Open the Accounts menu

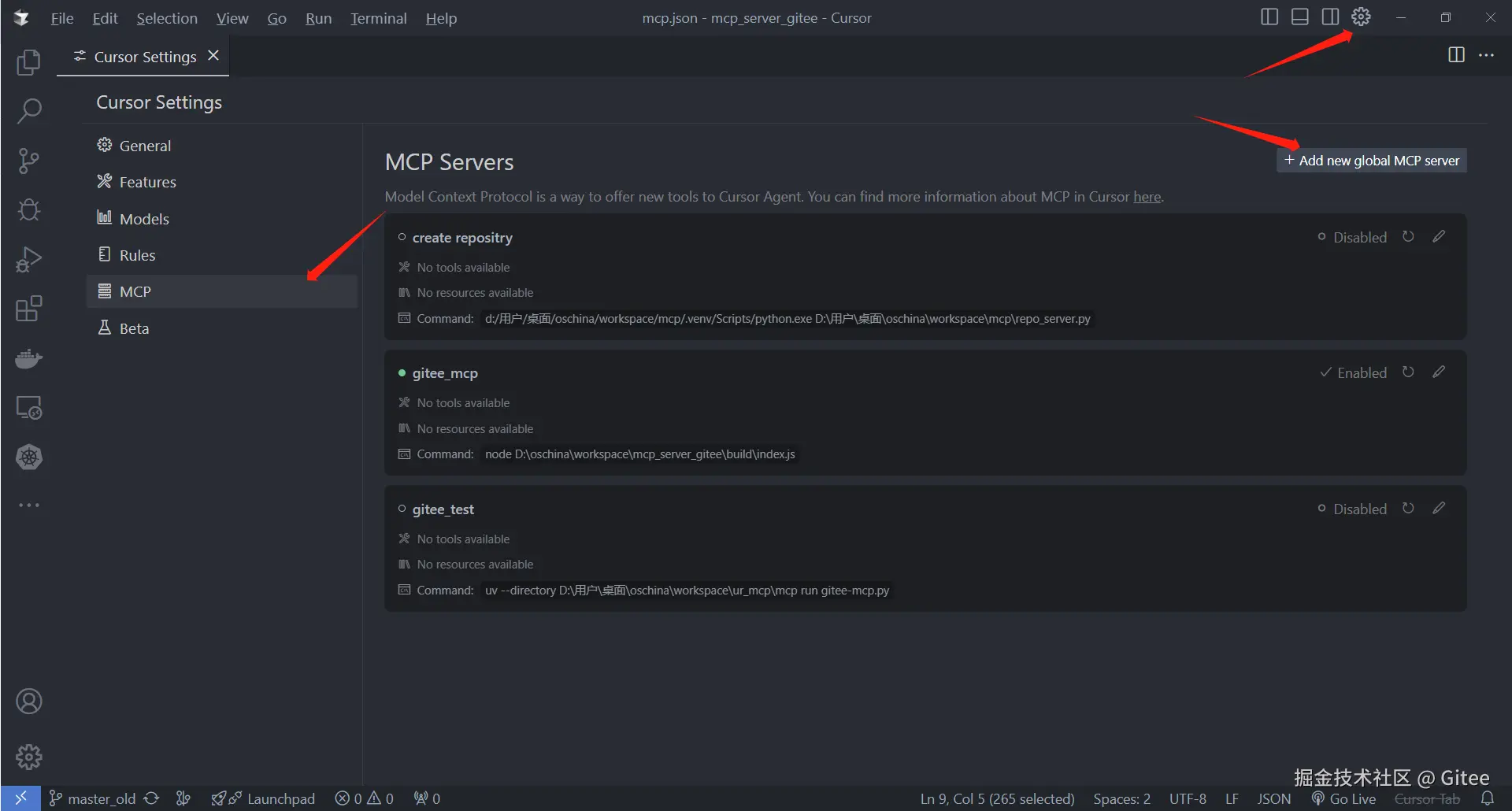(x=29, y=702)
